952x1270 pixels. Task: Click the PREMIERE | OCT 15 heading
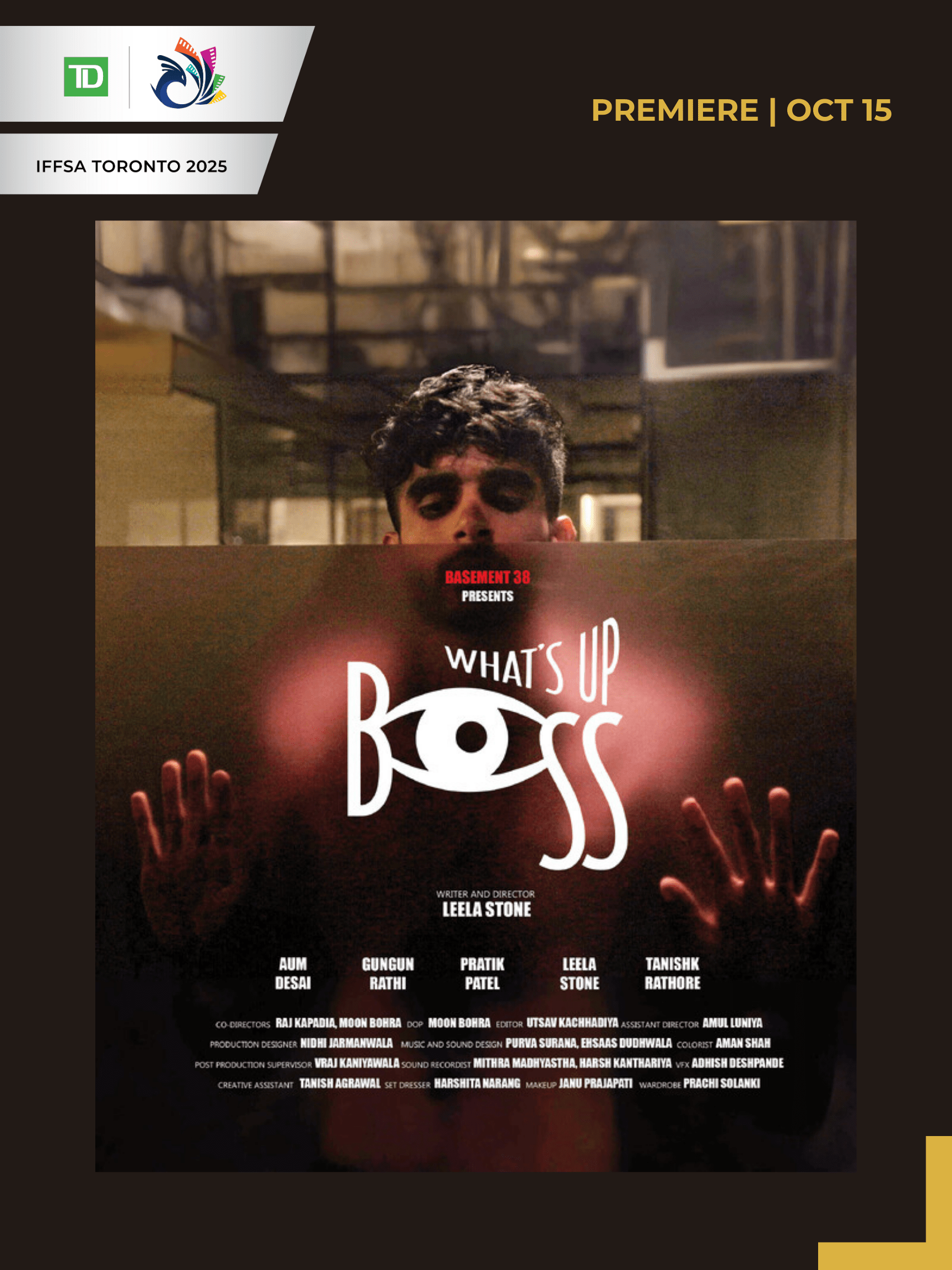[x=742, y=110]
